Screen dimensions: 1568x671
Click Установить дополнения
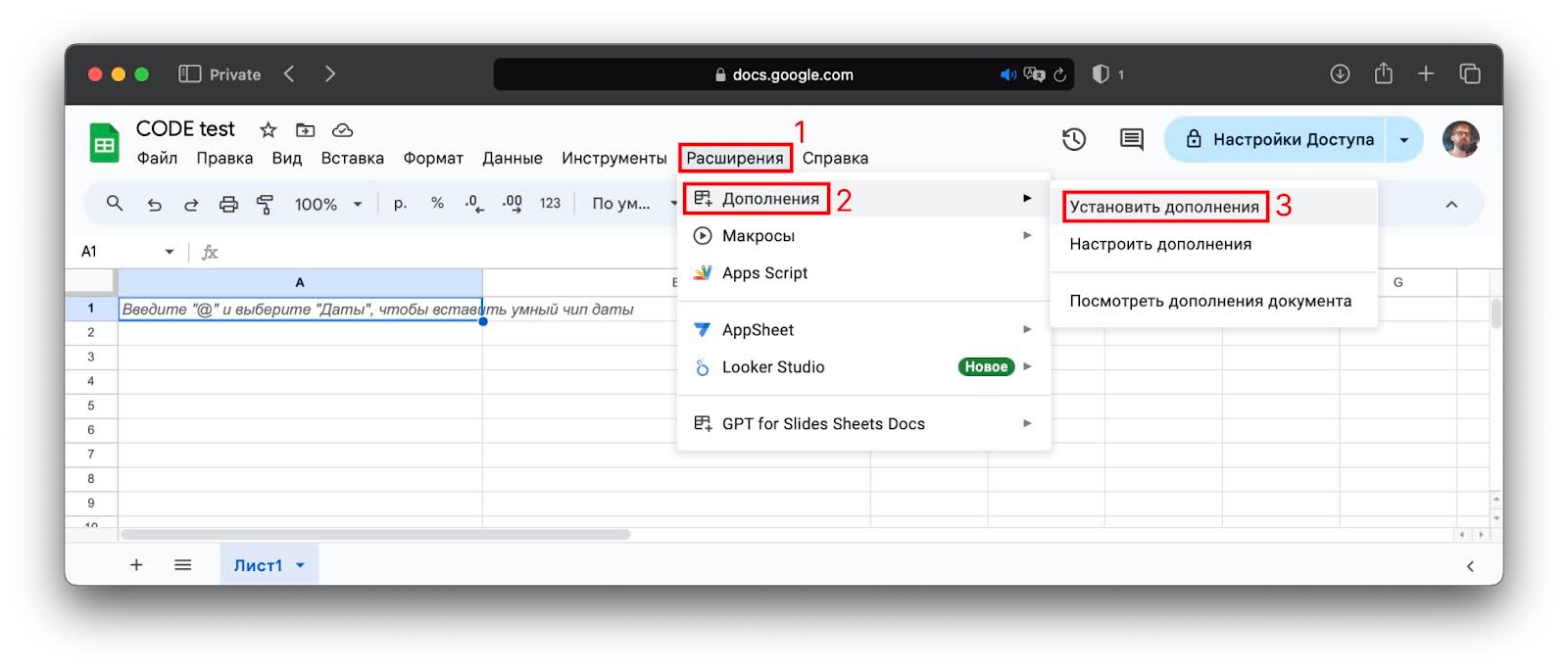(1213, 207)
